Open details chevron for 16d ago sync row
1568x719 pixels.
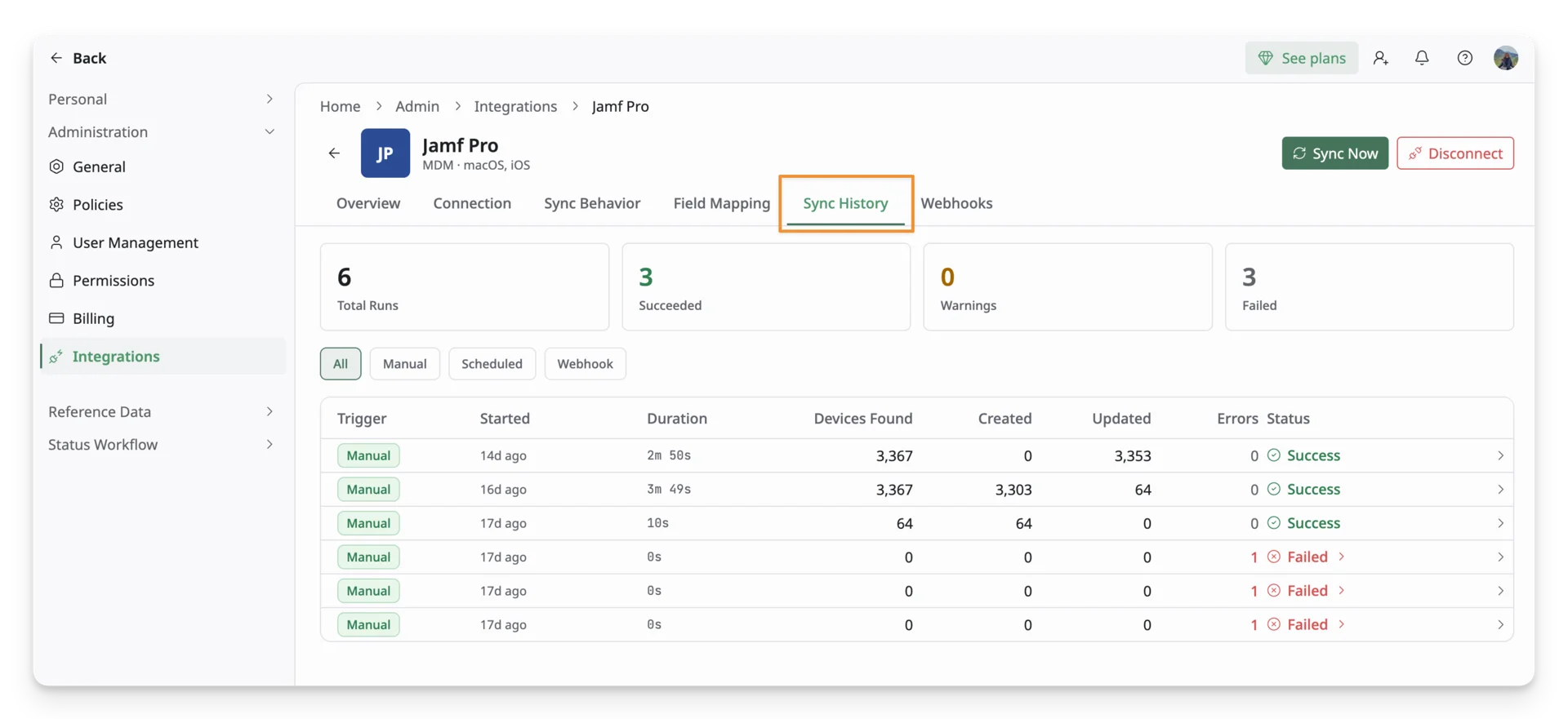(1500, 490)
